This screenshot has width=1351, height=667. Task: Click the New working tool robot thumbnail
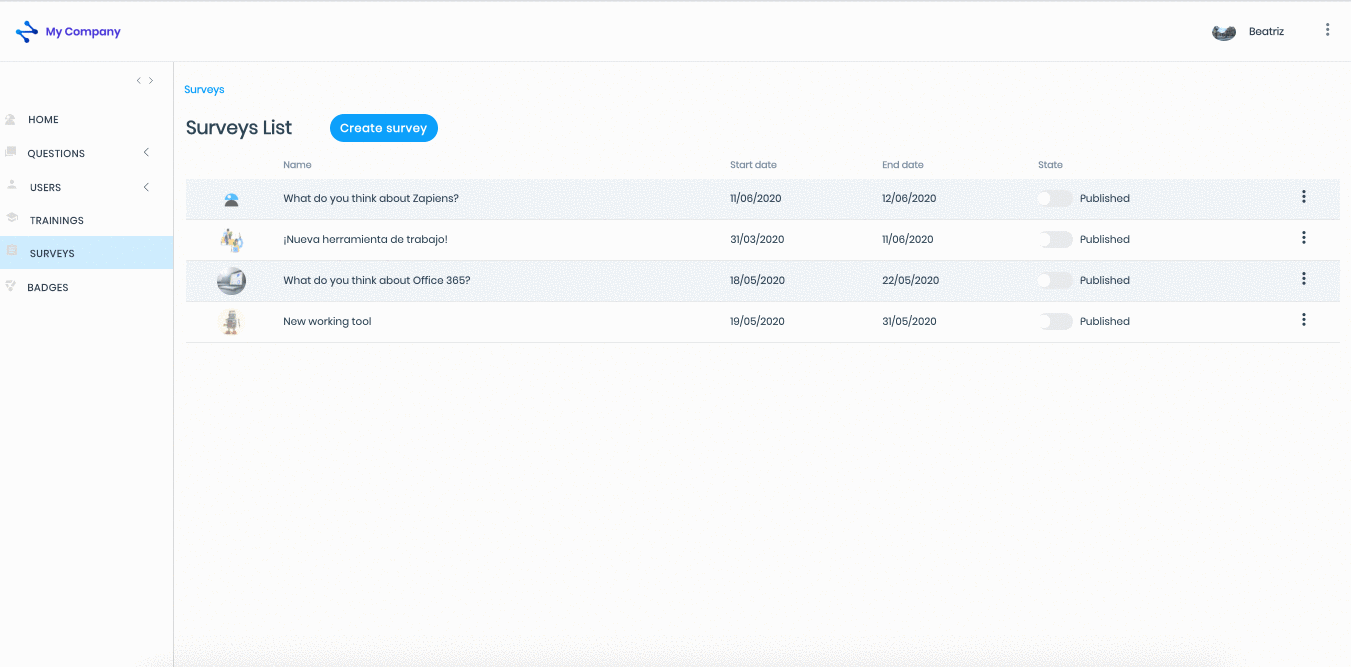click(231, 322)
